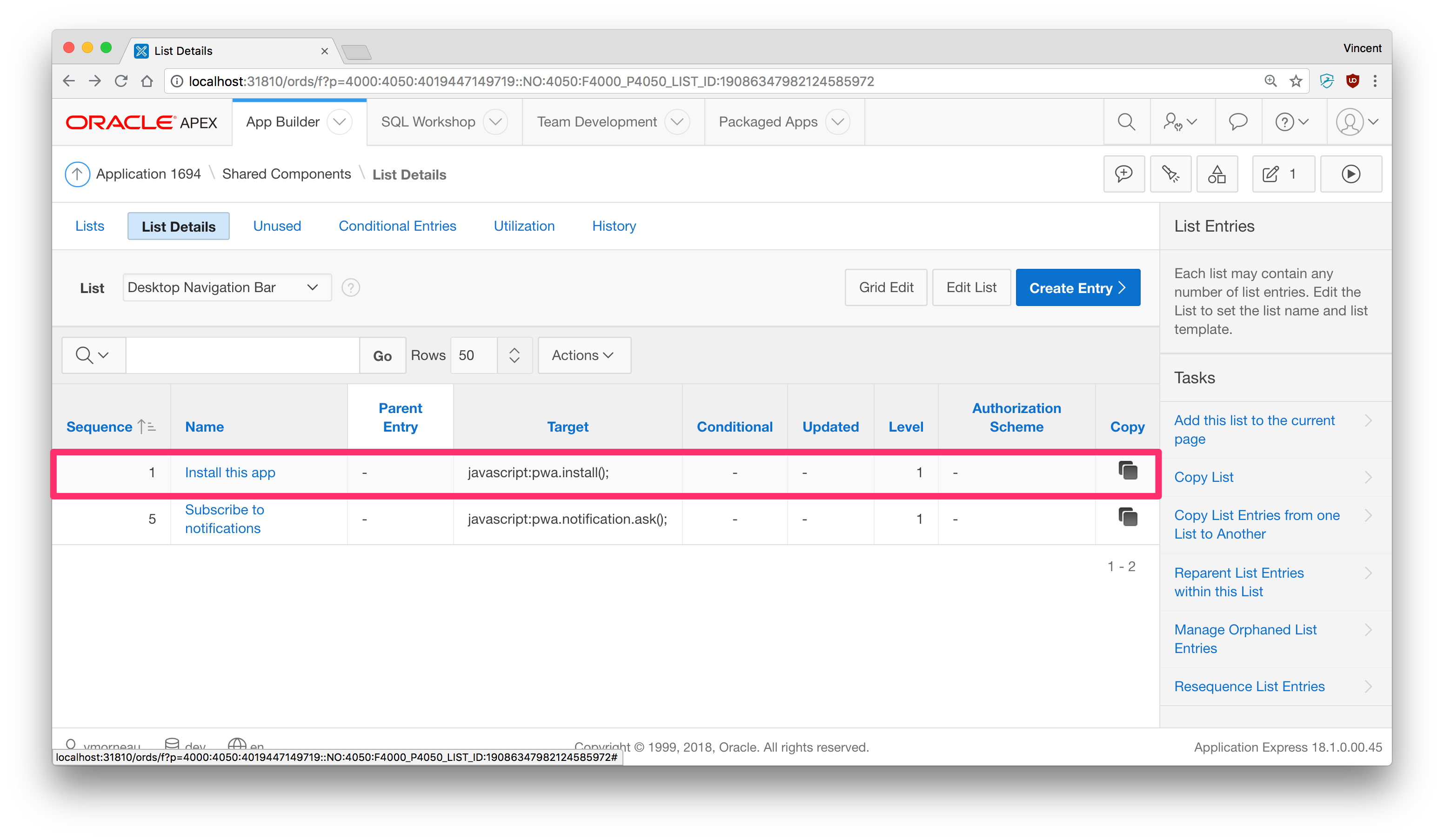The width and height of the screenshot is (1444, 840).
Task: Click the Developer Comment bubble-plus icon
Action: click(1123, 174)
